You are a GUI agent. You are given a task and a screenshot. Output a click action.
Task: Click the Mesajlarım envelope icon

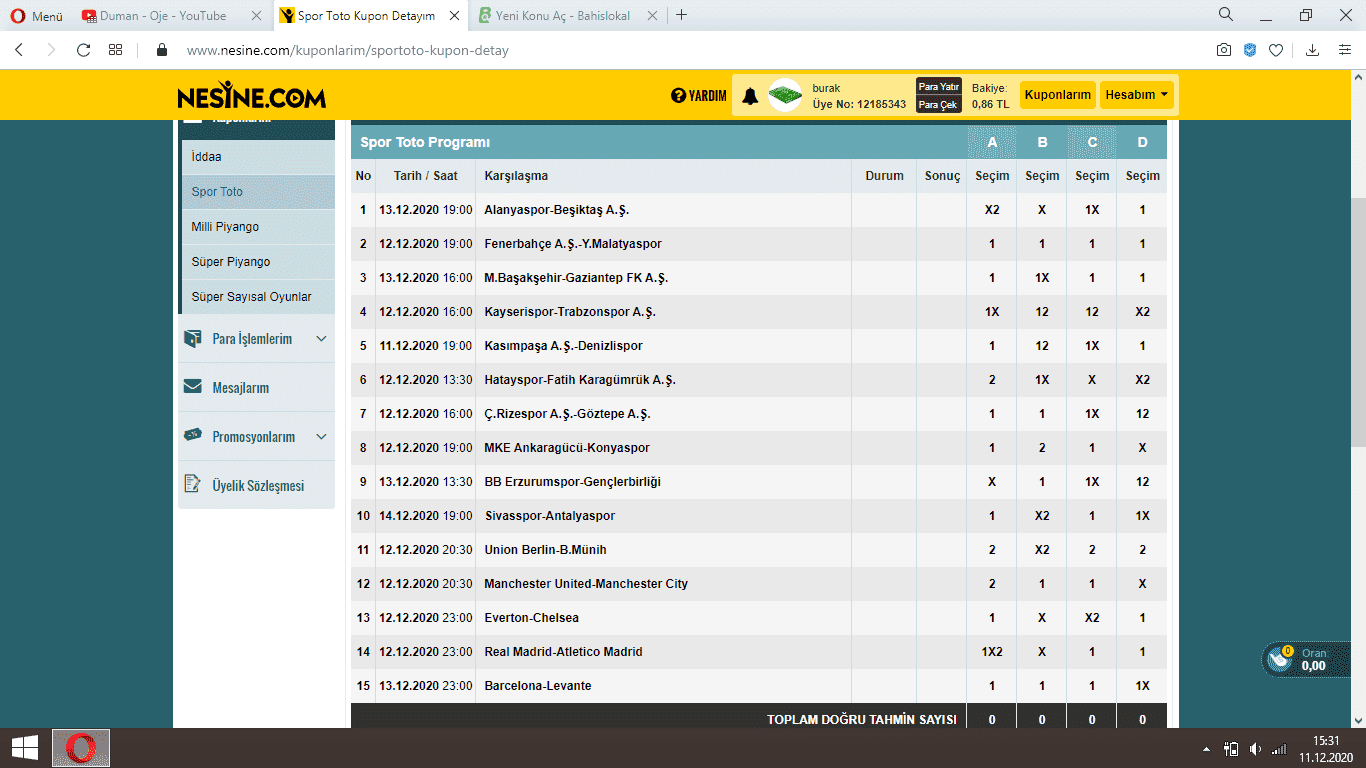pos(193,387)
